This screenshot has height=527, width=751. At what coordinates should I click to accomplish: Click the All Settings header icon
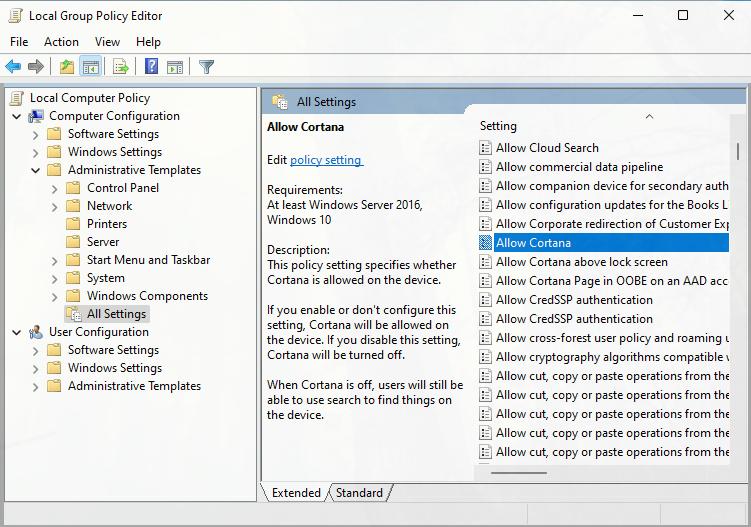[x=280, y=102]
